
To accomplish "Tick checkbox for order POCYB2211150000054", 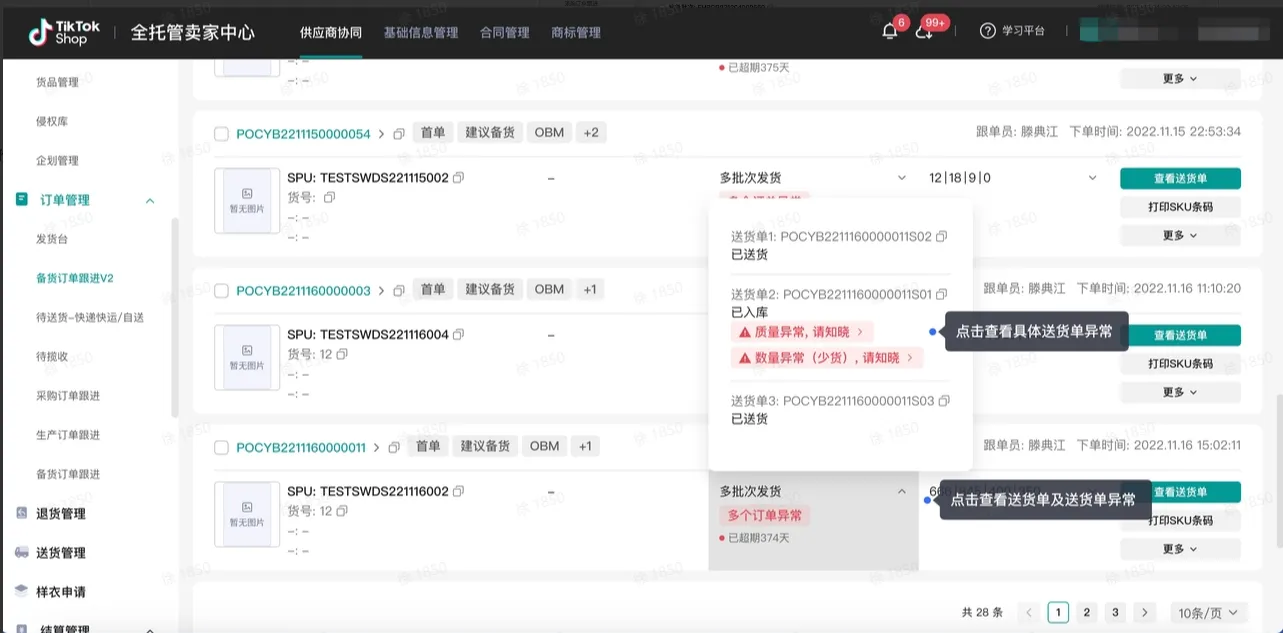I will [x=222, y=134].
